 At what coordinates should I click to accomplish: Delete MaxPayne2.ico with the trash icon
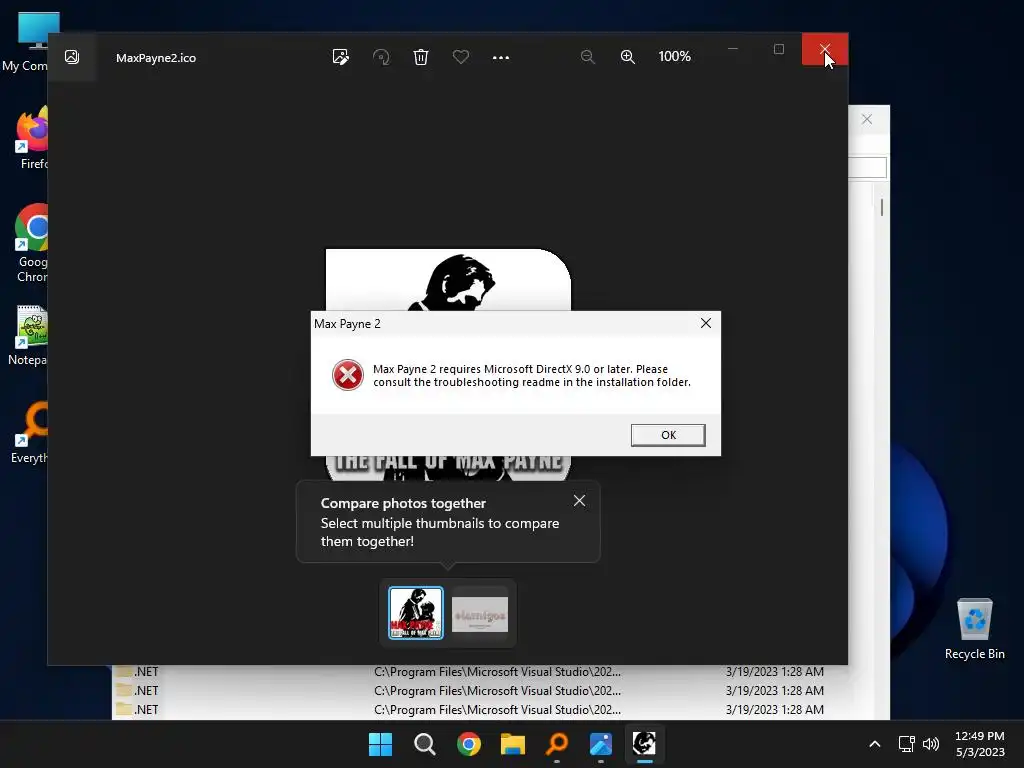[x=421, y=57]
